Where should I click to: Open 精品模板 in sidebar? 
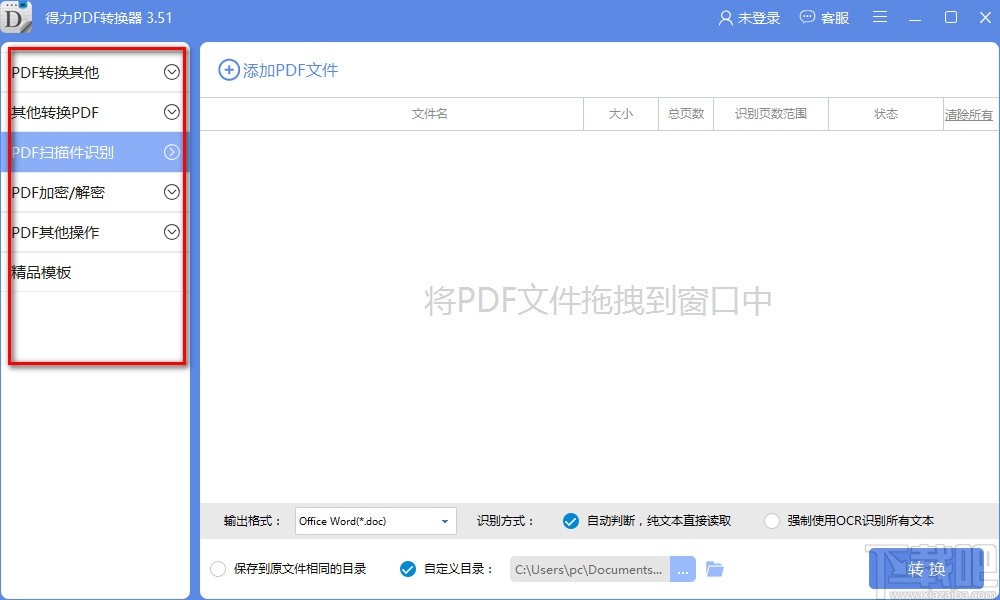tap(95, 272)
